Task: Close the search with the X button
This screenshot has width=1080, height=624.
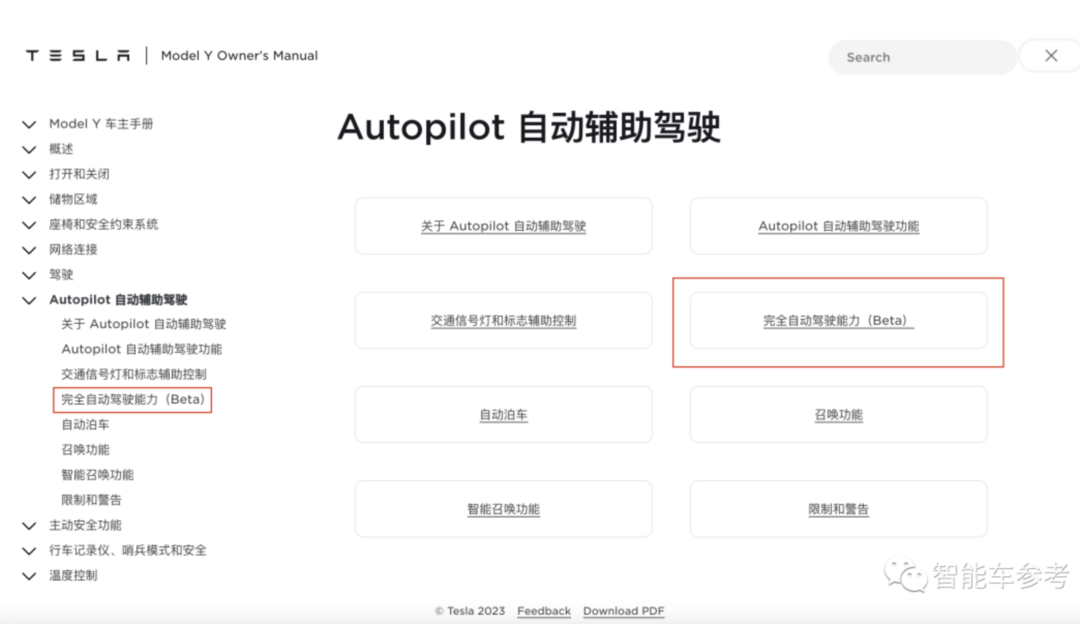Action: [1050, 56]
